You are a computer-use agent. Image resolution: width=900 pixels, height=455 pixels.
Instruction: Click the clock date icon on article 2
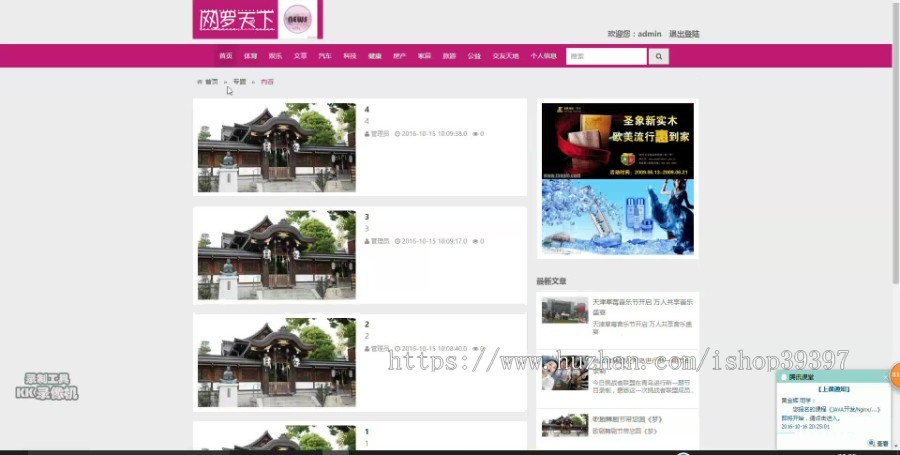coord(397,348)
